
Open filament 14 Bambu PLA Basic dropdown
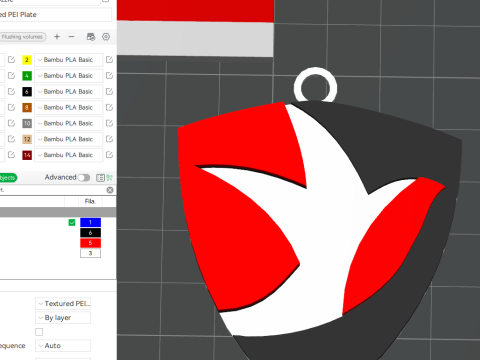[69, 155]
